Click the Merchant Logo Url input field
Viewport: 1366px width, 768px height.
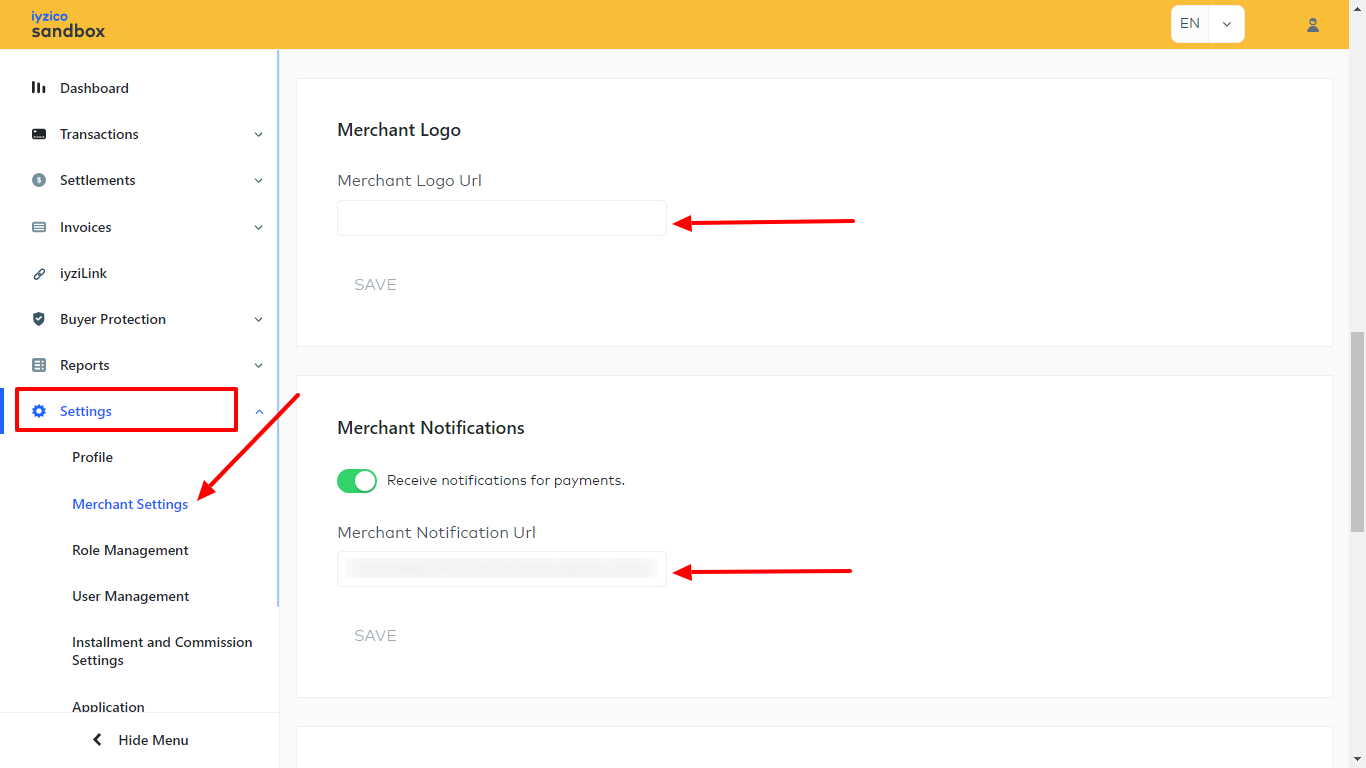point(501,218)
